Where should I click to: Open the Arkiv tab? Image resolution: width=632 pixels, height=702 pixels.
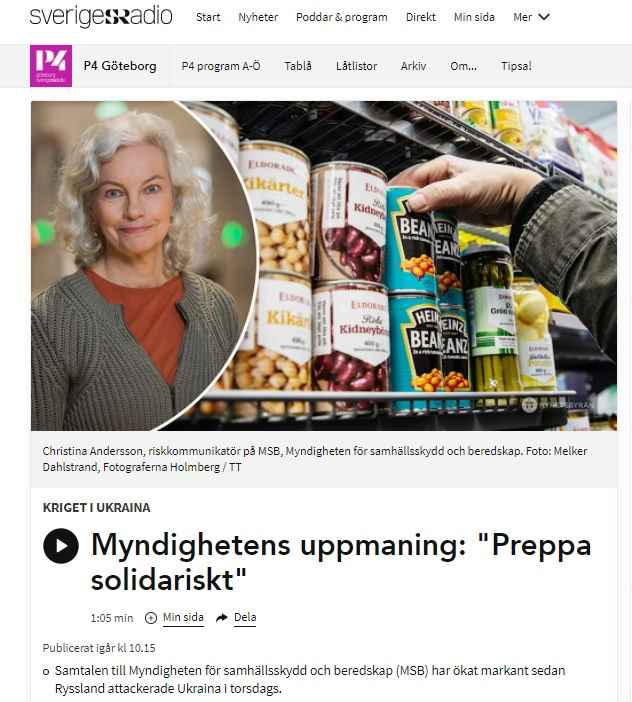point(413,66)
